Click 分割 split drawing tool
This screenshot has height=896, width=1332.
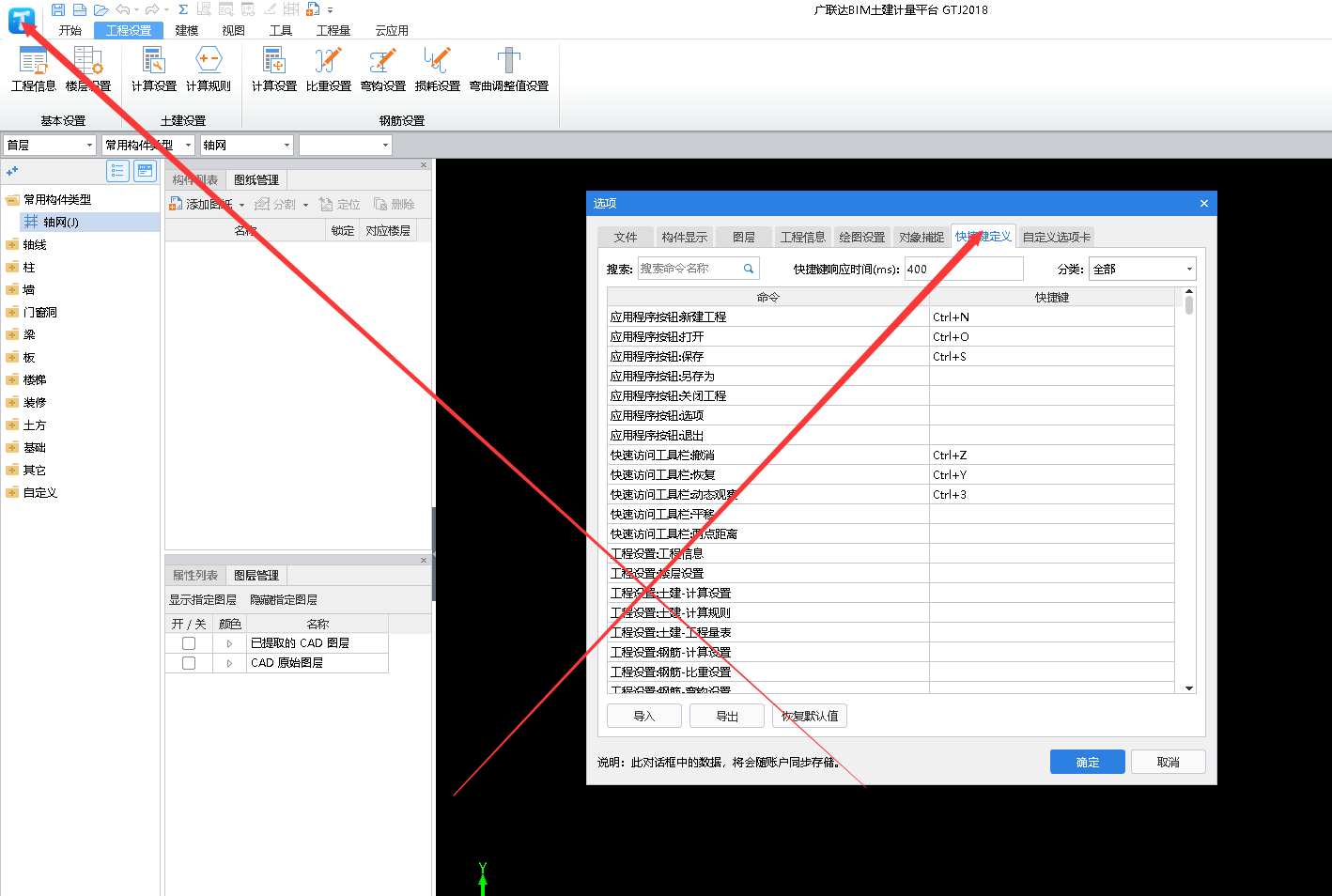coord(275,204)
